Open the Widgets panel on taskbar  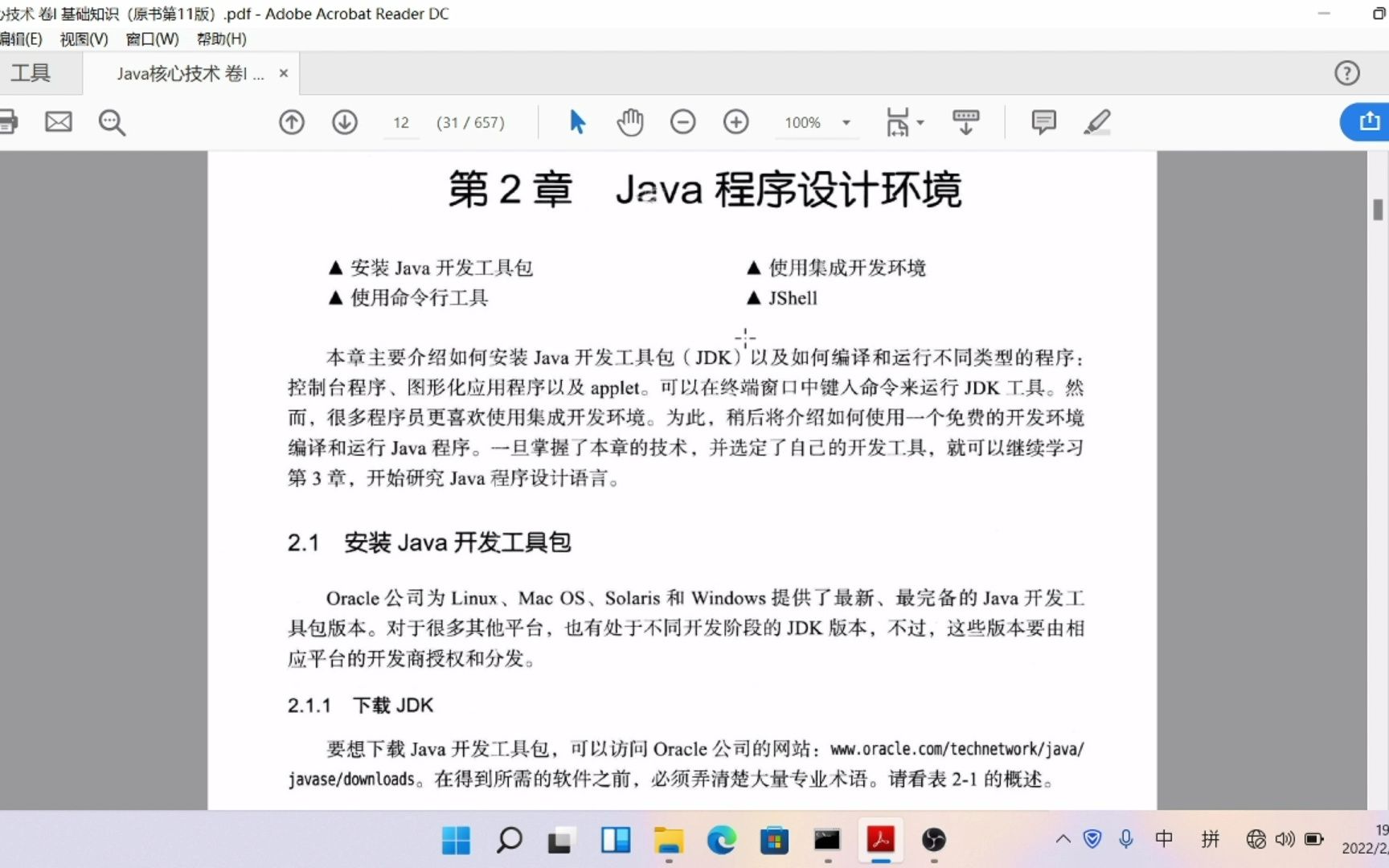616,840
